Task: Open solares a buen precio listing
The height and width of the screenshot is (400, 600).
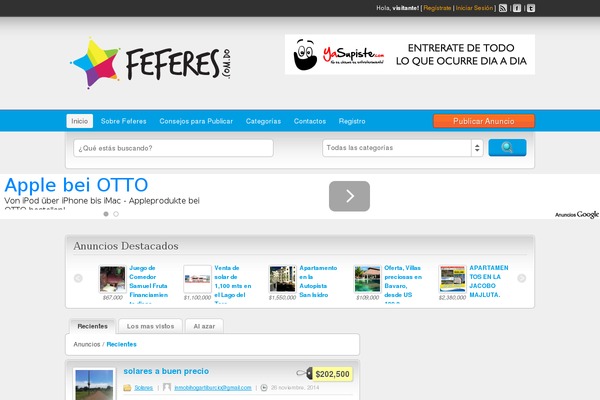Action: pos(166,371)
